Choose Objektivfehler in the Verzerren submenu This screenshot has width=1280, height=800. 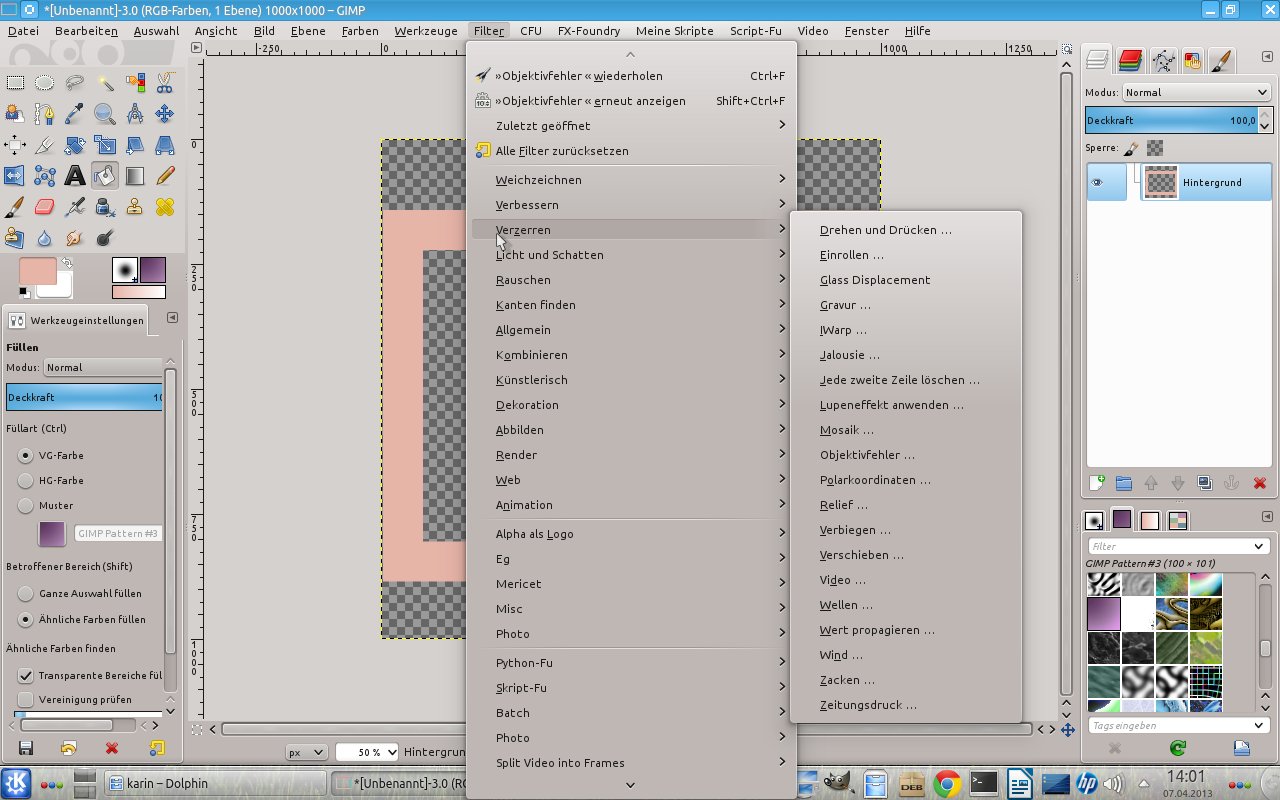(x=906, y=455)
